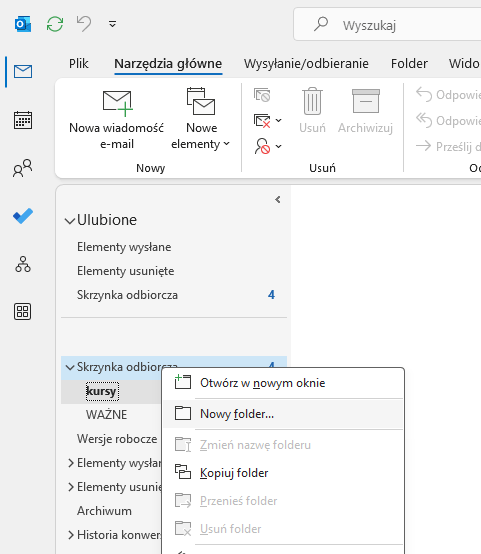Select the kursy subfolder
This screenshot has width=481, height=554.
point(101,391)
